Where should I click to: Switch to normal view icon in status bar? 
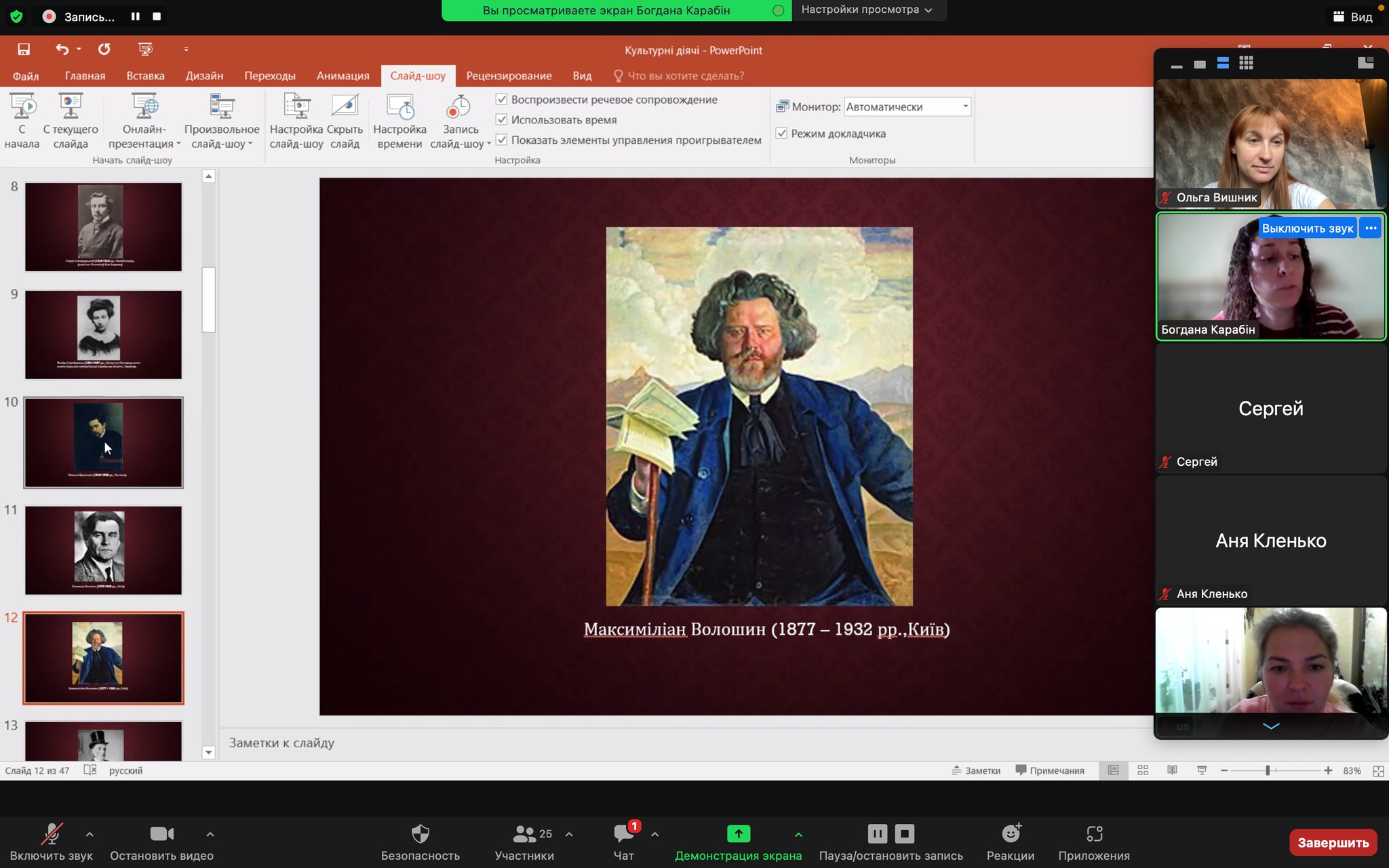pos(1114,770)
